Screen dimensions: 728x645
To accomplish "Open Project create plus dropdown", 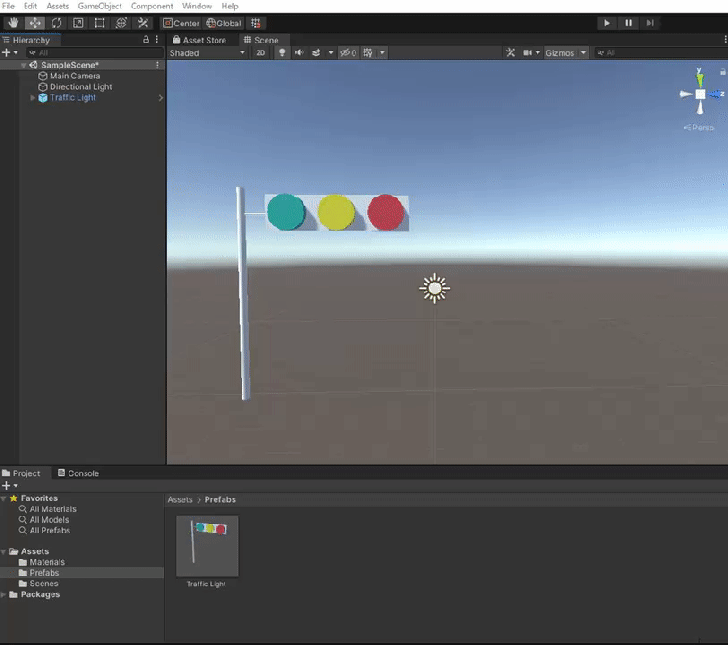I will [x=9, y=485].
